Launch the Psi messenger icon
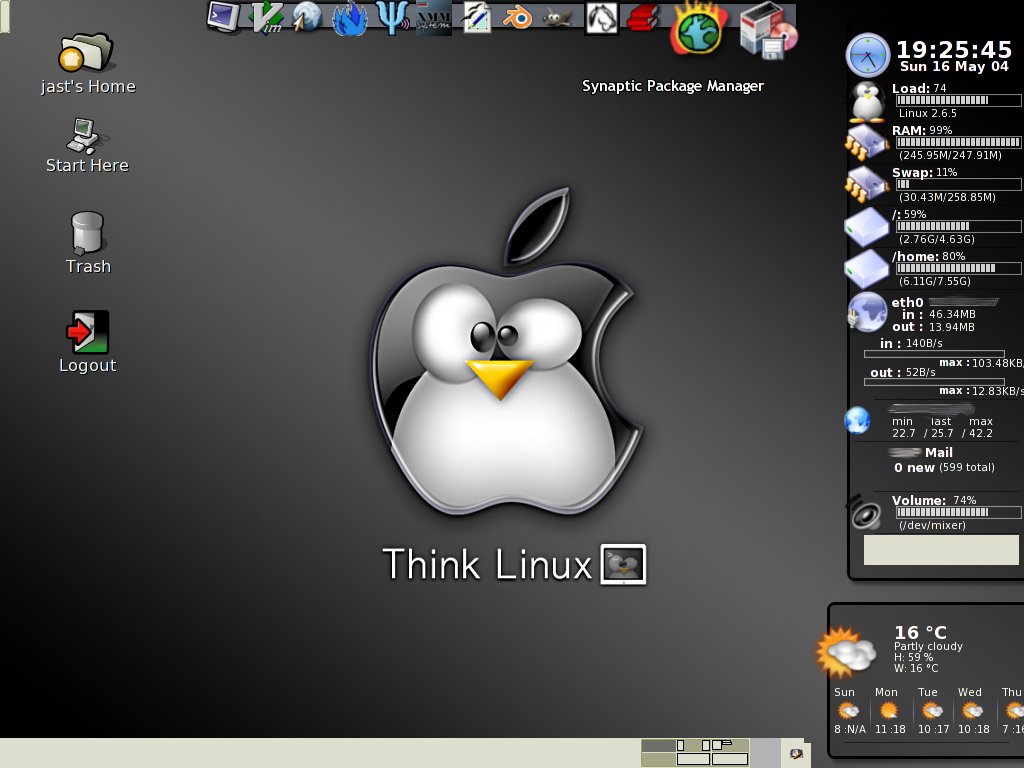The image size is (1024, 768). point(391,17)
